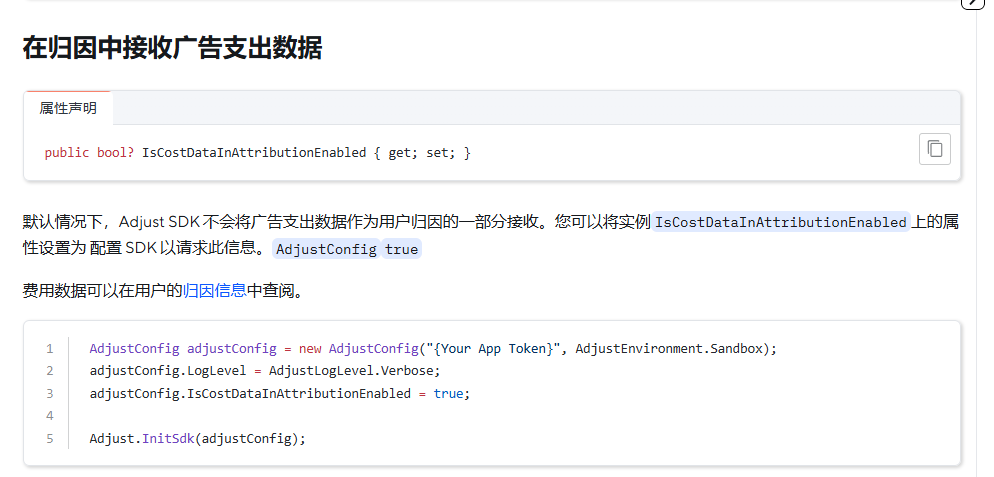Copy the property declaration code snippet
This screenshot has height=477, width=994.
tap(934, 149)
